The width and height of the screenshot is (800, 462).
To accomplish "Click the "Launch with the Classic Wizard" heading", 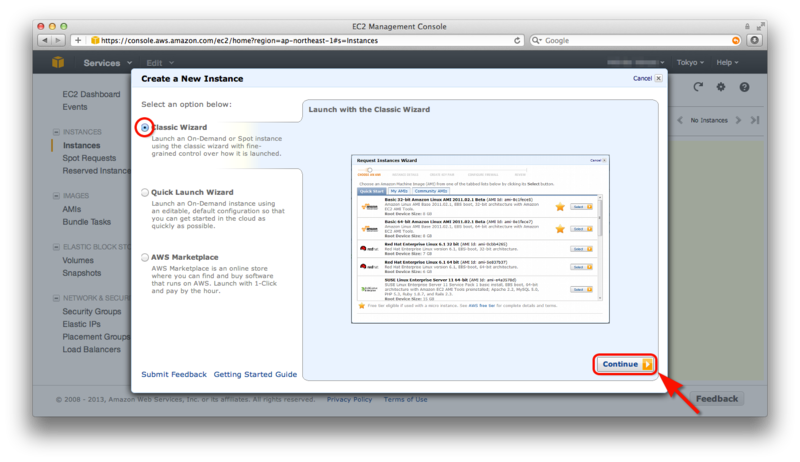I will (369, 110).
